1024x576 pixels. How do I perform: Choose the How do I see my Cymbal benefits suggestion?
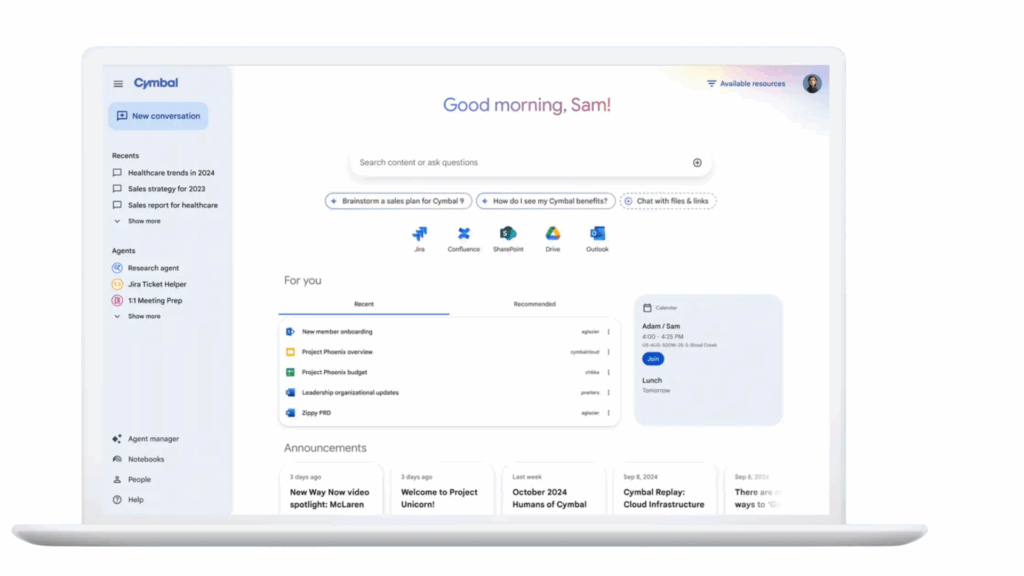545,201
